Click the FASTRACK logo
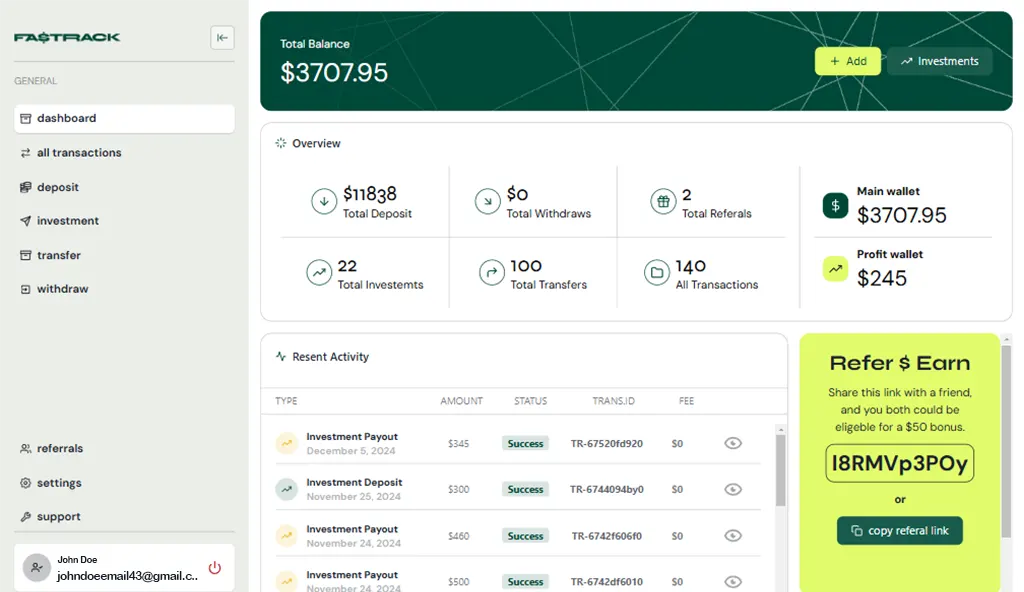The width and height of the screenshot is (1024, 592). coord(67,37)
